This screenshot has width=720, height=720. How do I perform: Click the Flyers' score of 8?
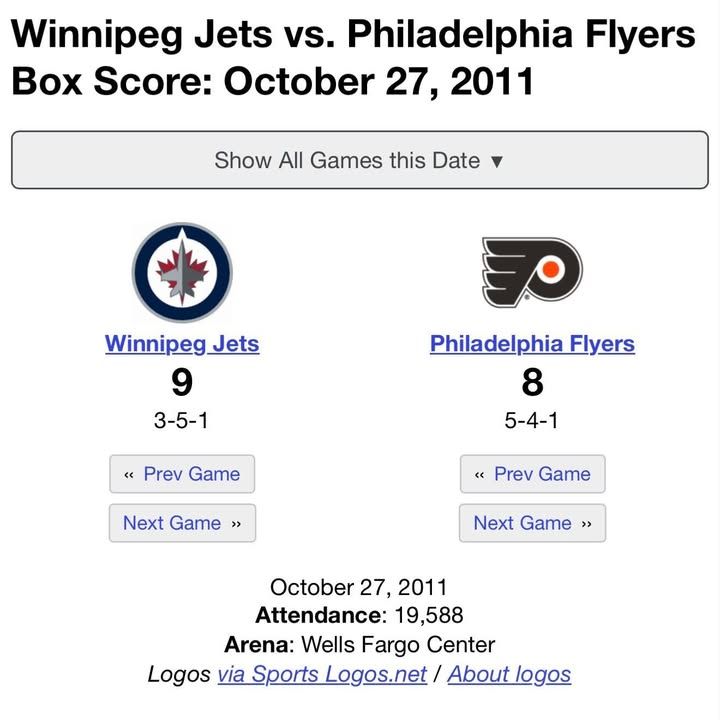(x=532, y=383)
